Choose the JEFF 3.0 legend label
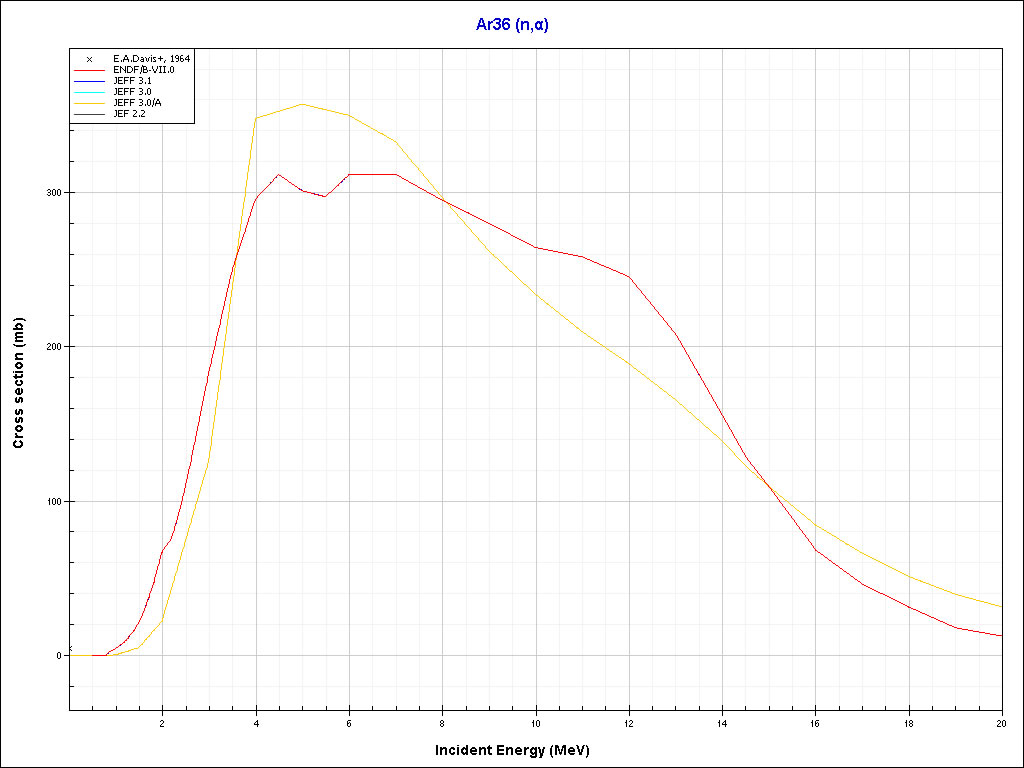This screenshot has height=768, width=1024. pyautogui.click(x=132, y=92)
